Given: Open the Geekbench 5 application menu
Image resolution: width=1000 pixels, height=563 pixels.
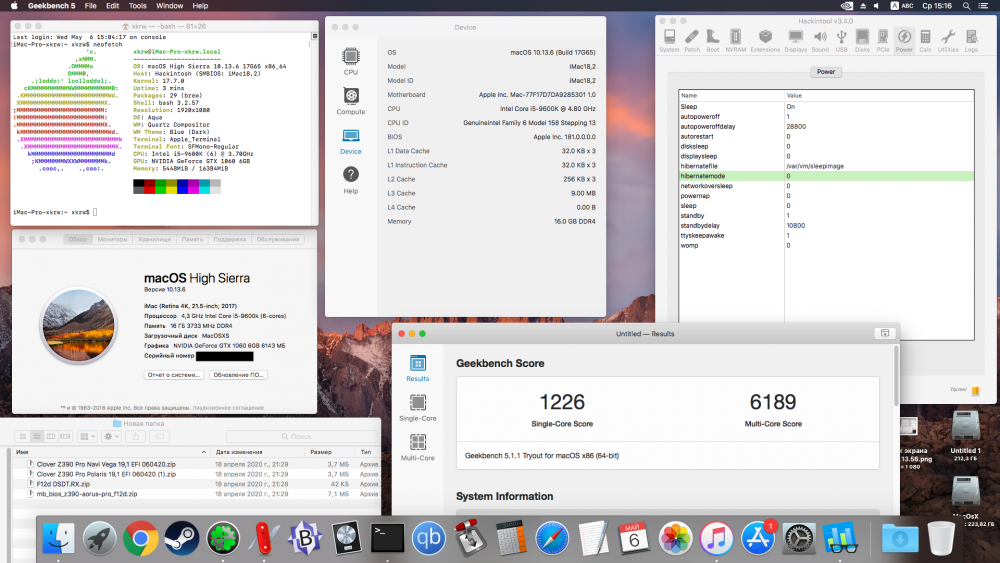Looking at the screenshot, I should pyautogui.click(x=52, y=6).
